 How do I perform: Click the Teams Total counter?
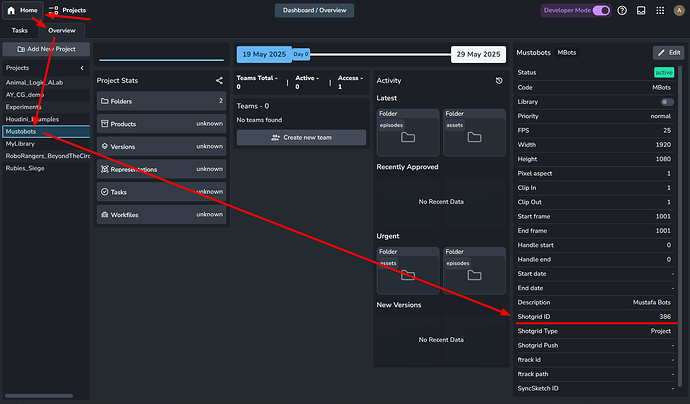click(x=257, y=82)
